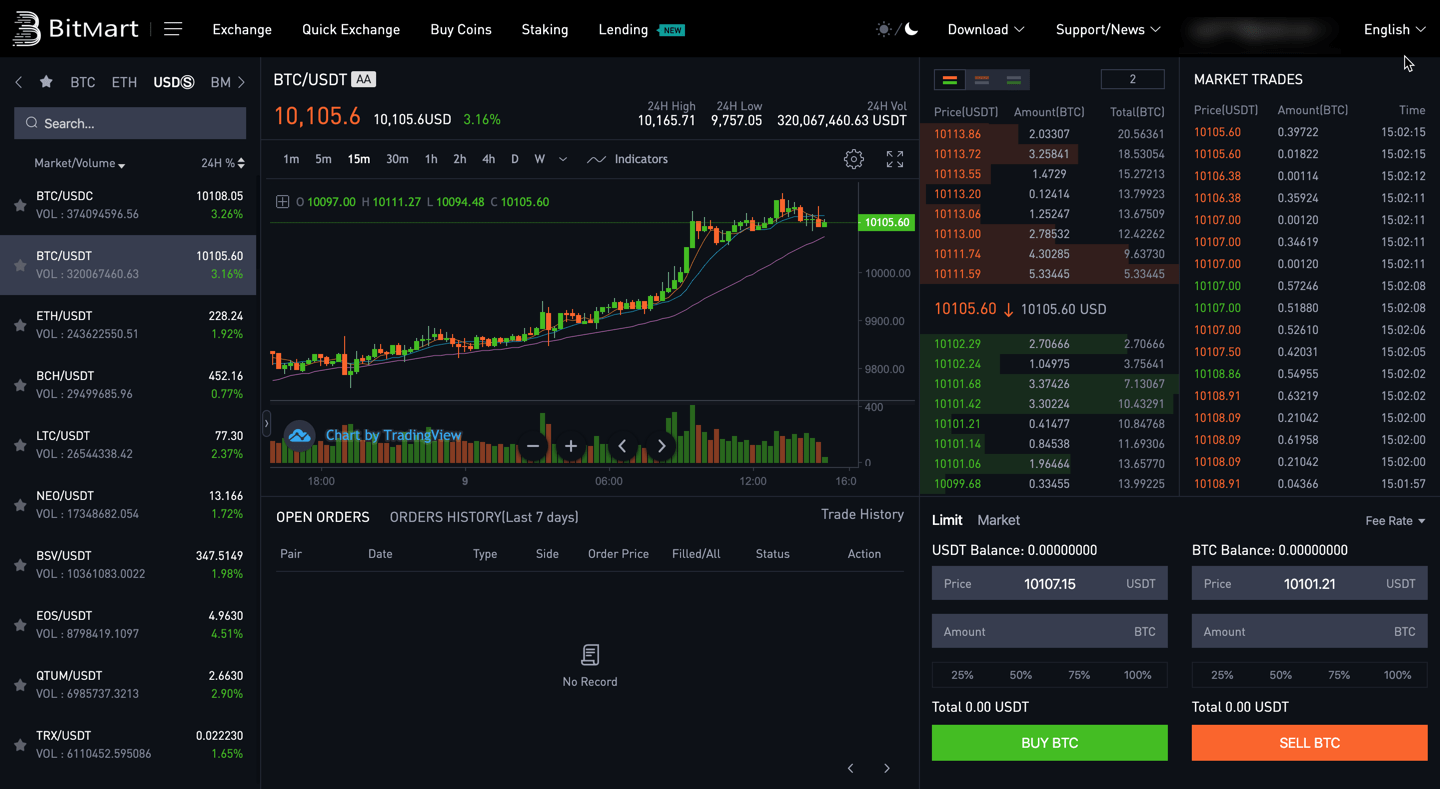Click the AA badge next to BTC/USDT

tap(364, 79)
